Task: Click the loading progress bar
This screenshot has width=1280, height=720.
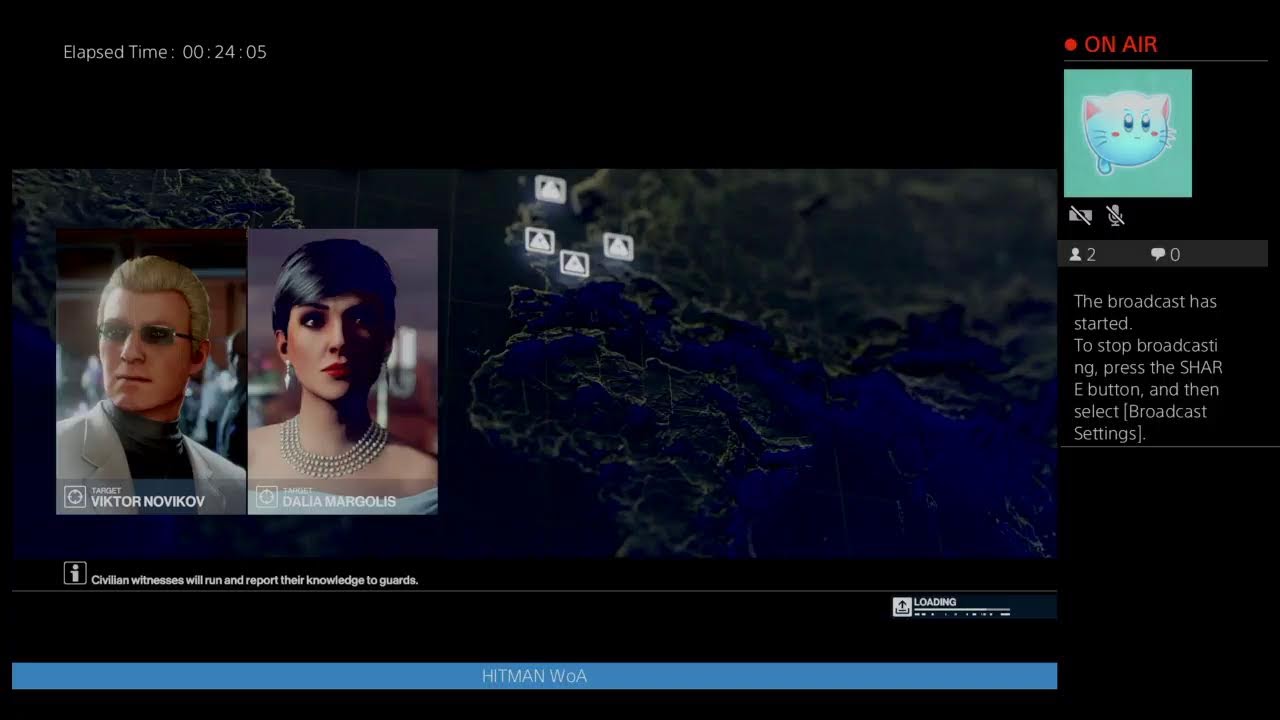Action: (962, 612)
